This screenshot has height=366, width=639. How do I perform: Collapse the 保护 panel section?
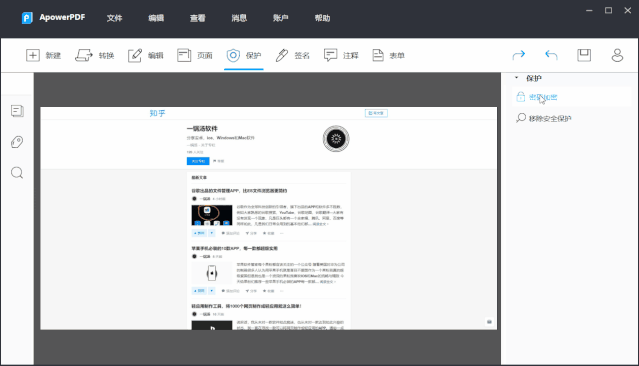[x=516, y=77]
